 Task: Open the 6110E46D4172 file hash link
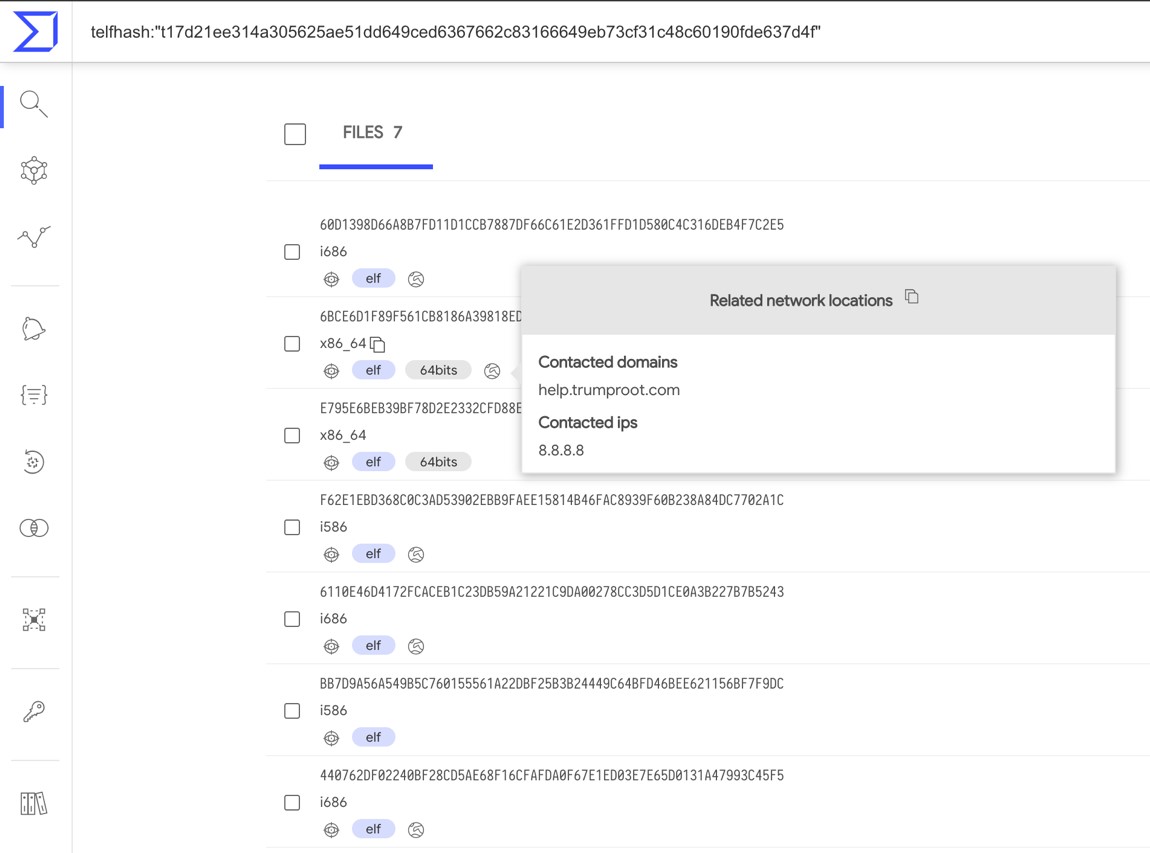(551, 592)
